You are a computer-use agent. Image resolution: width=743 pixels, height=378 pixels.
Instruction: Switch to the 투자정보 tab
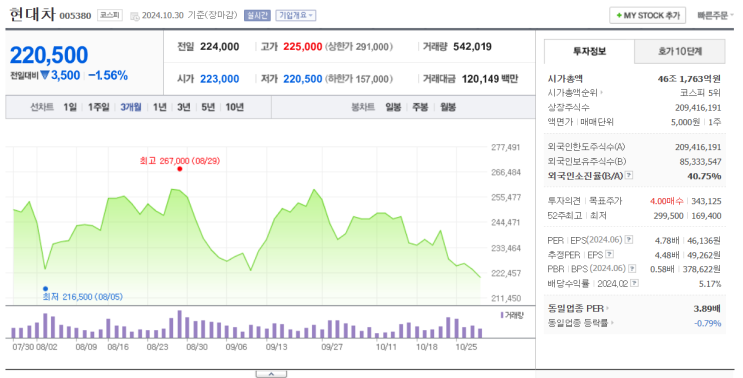(589, 51)
